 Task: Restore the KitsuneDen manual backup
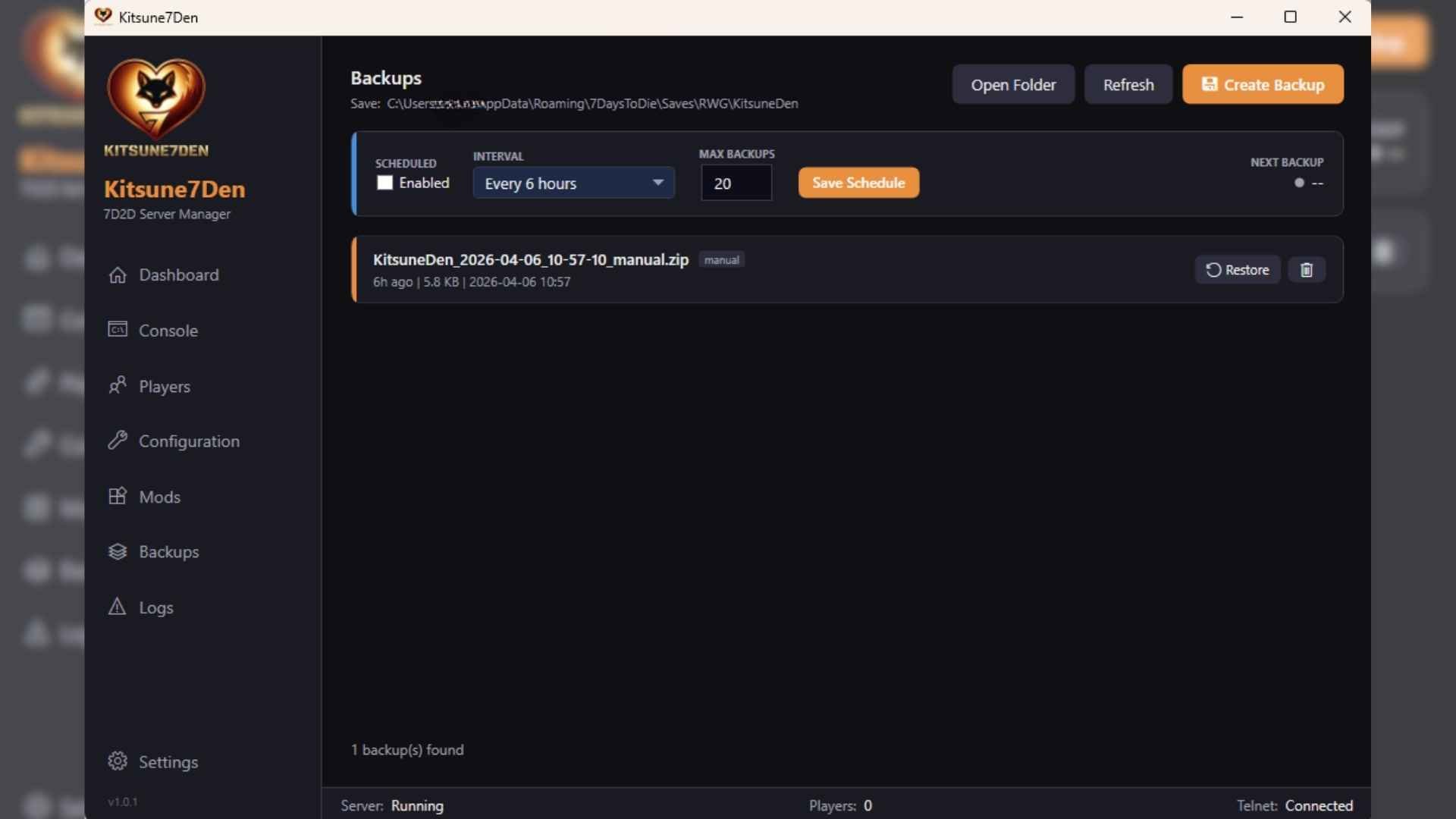(x=1238, y=270)
